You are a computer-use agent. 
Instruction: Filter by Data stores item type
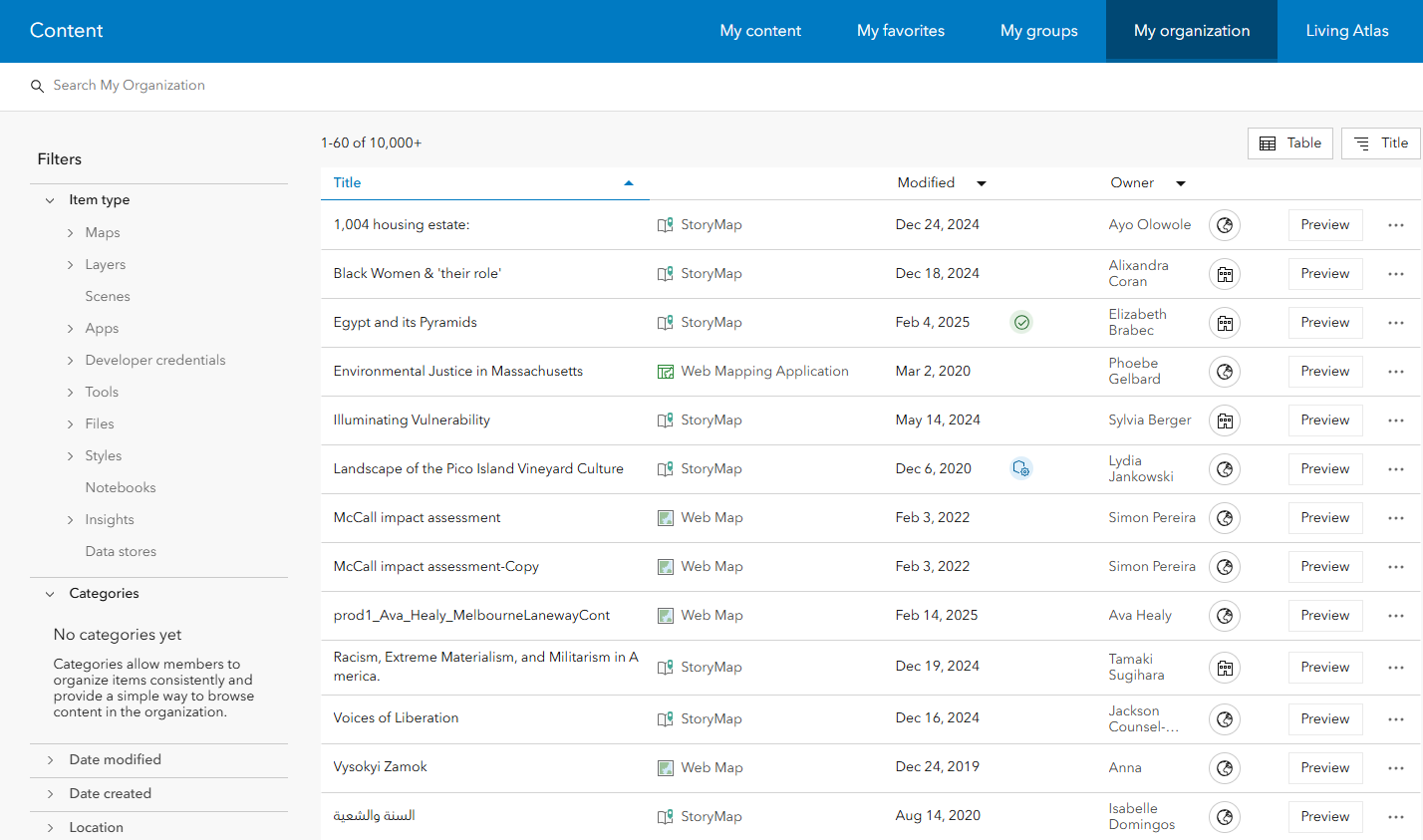tap(121, 552)
